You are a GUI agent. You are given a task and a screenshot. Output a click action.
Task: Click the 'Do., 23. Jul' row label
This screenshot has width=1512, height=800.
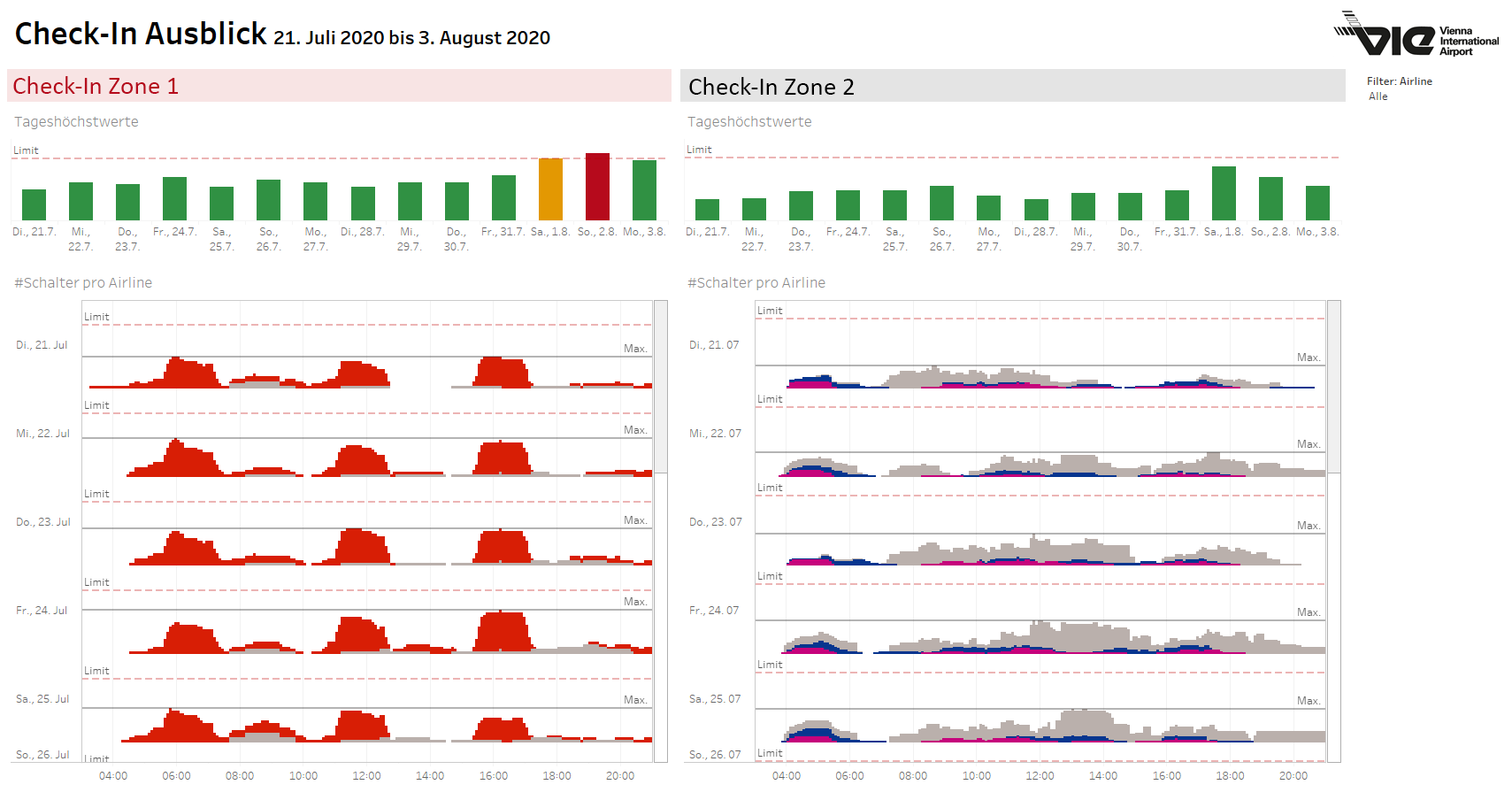pyautogui.click(x=42, y=522)
